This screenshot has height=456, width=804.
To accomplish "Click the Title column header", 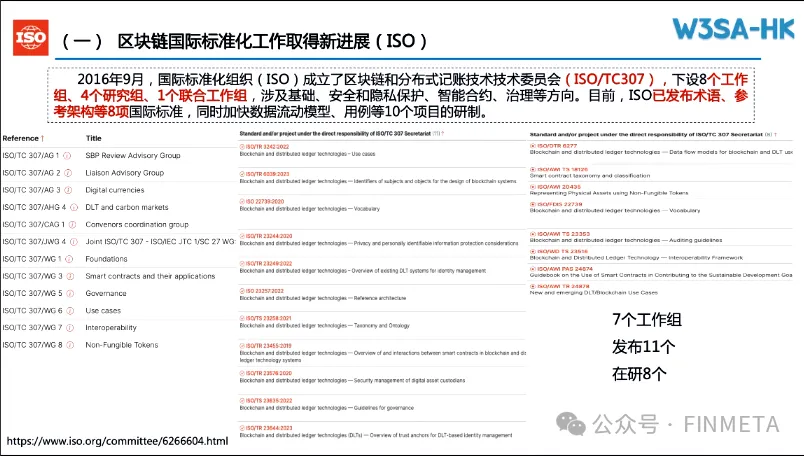I will click(x=94, y=138).
